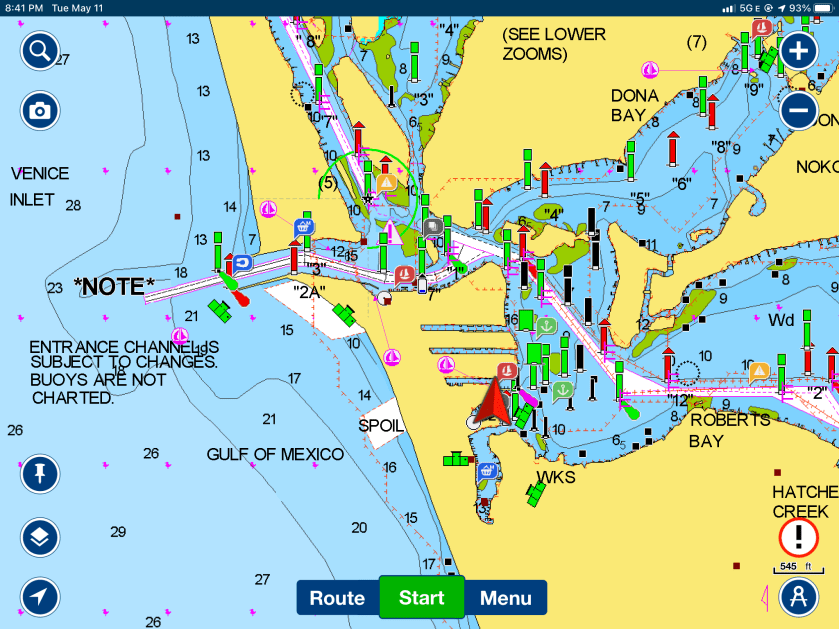Click the Route button
839x629 pixels.
(x=337, y=598)
